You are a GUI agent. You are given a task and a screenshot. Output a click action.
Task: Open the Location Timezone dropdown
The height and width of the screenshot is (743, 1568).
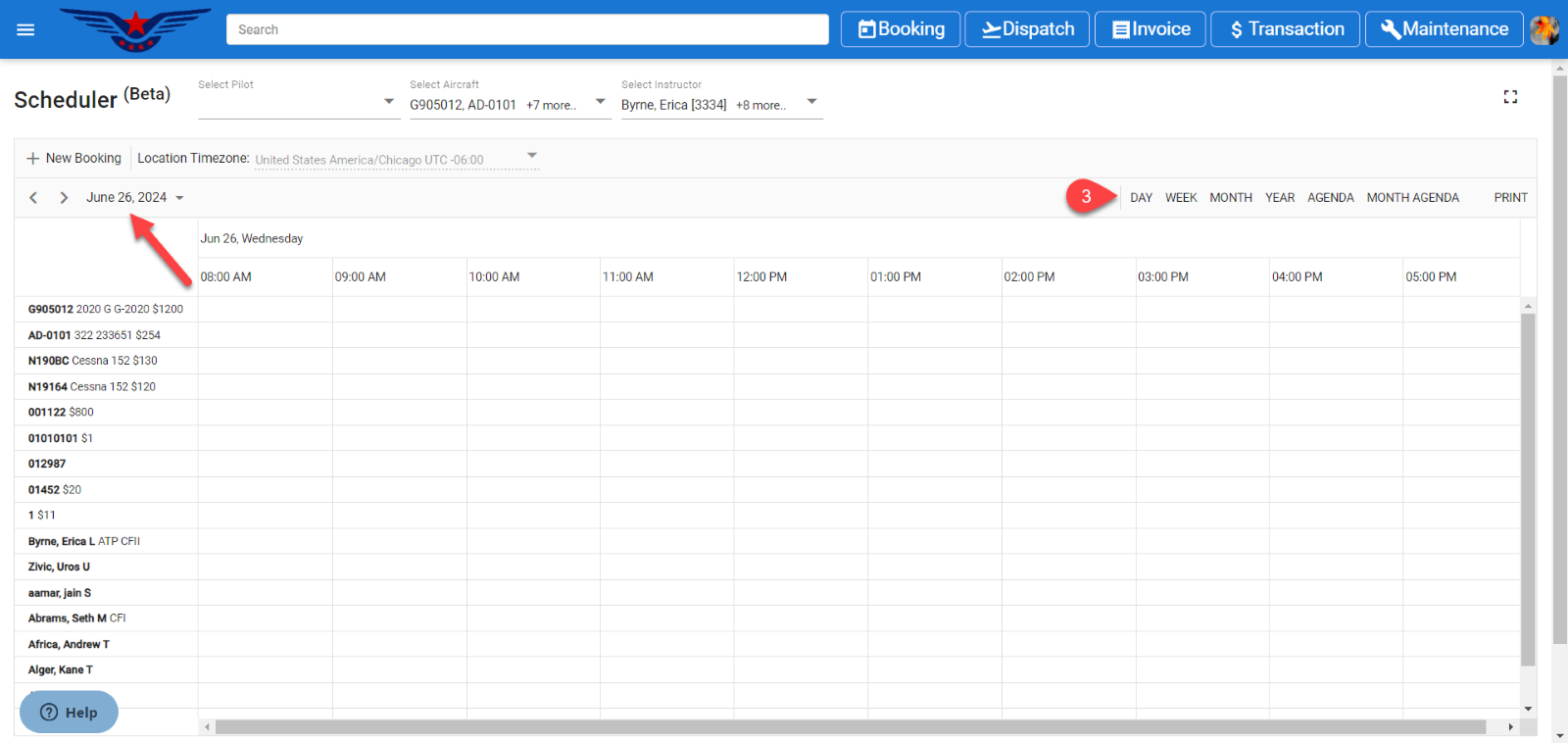coord(531,156)
